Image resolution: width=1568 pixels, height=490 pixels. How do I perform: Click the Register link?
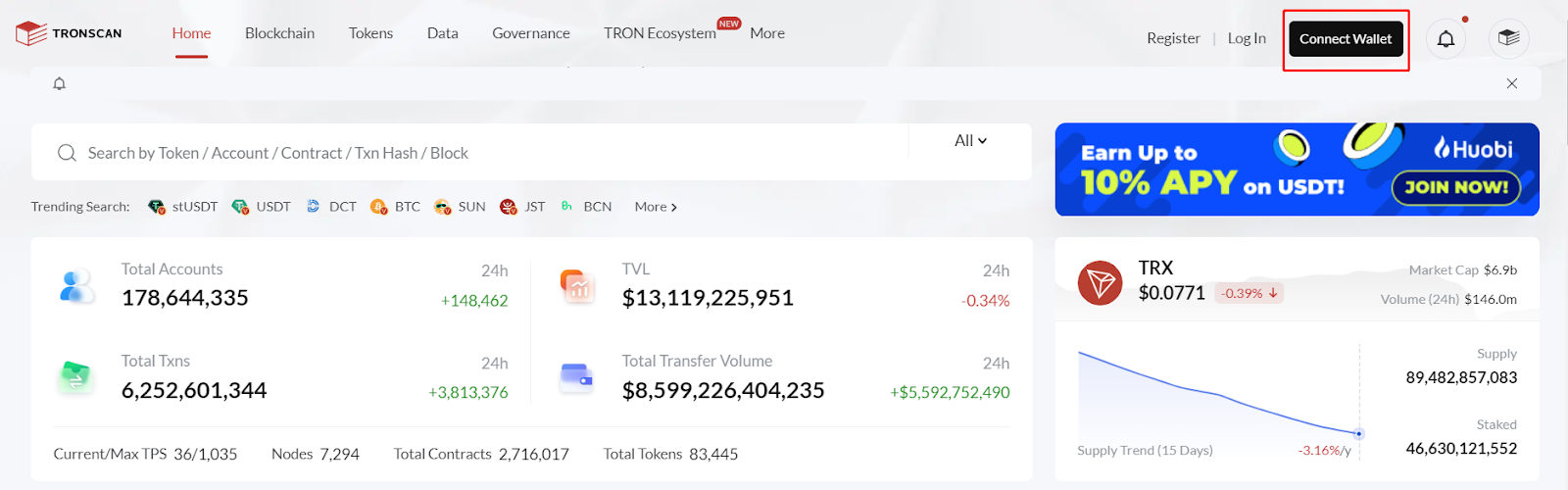click(x=1173, y=38)
